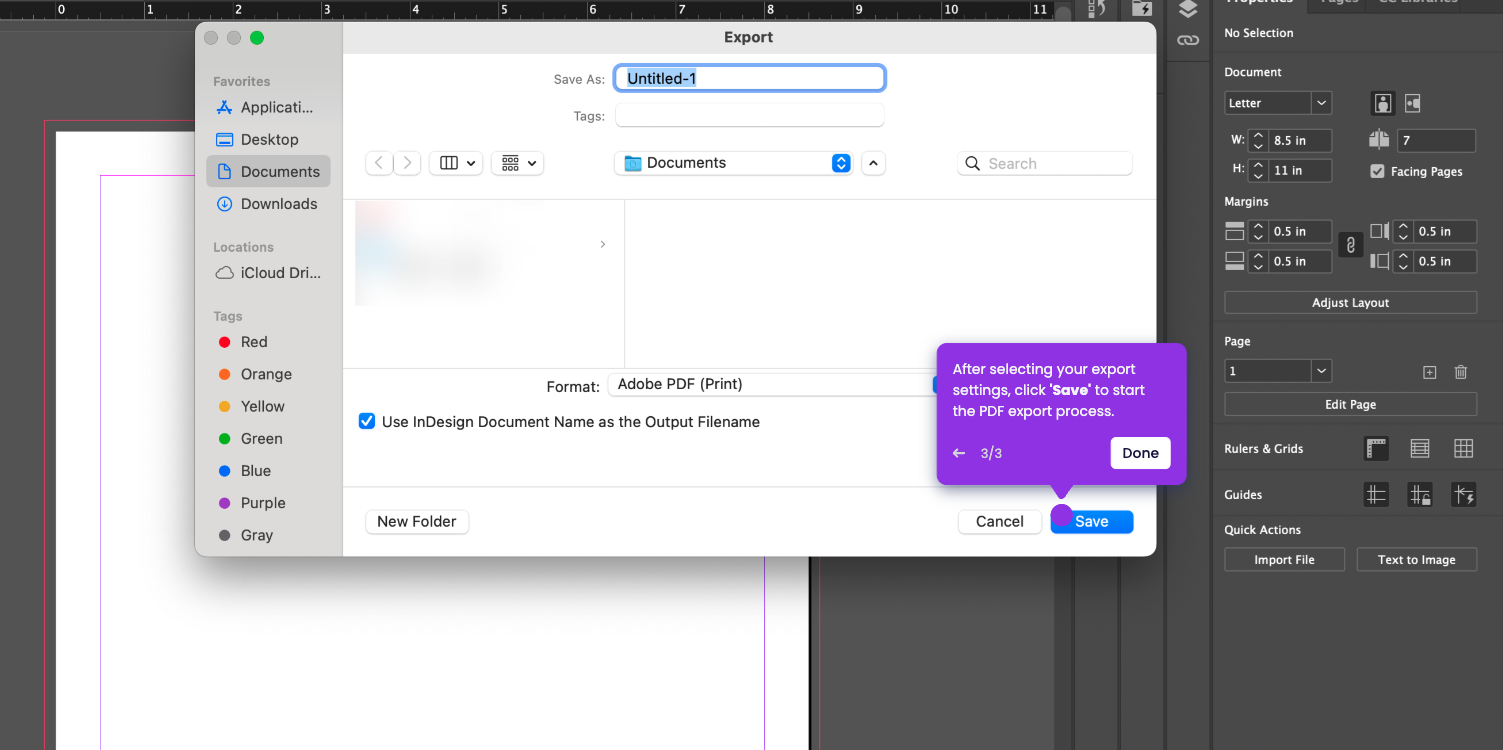Click the Edit Page button

point(1351,404)
